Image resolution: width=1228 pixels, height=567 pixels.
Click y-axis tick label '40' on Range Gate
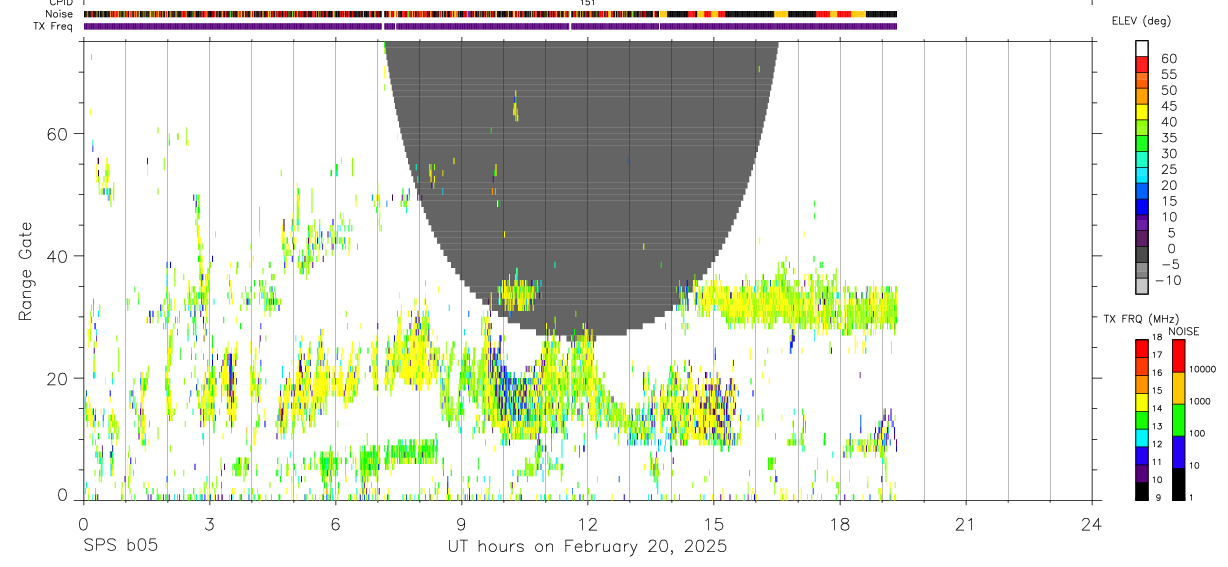pyautogui.click(x=59, y=256)
